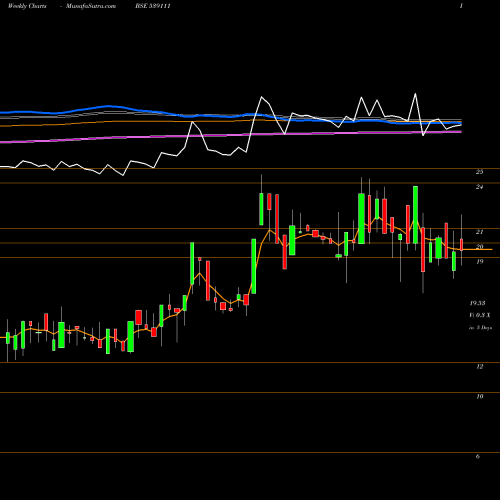
Task: Click the price axis label '21'
Action: [479, 232]
